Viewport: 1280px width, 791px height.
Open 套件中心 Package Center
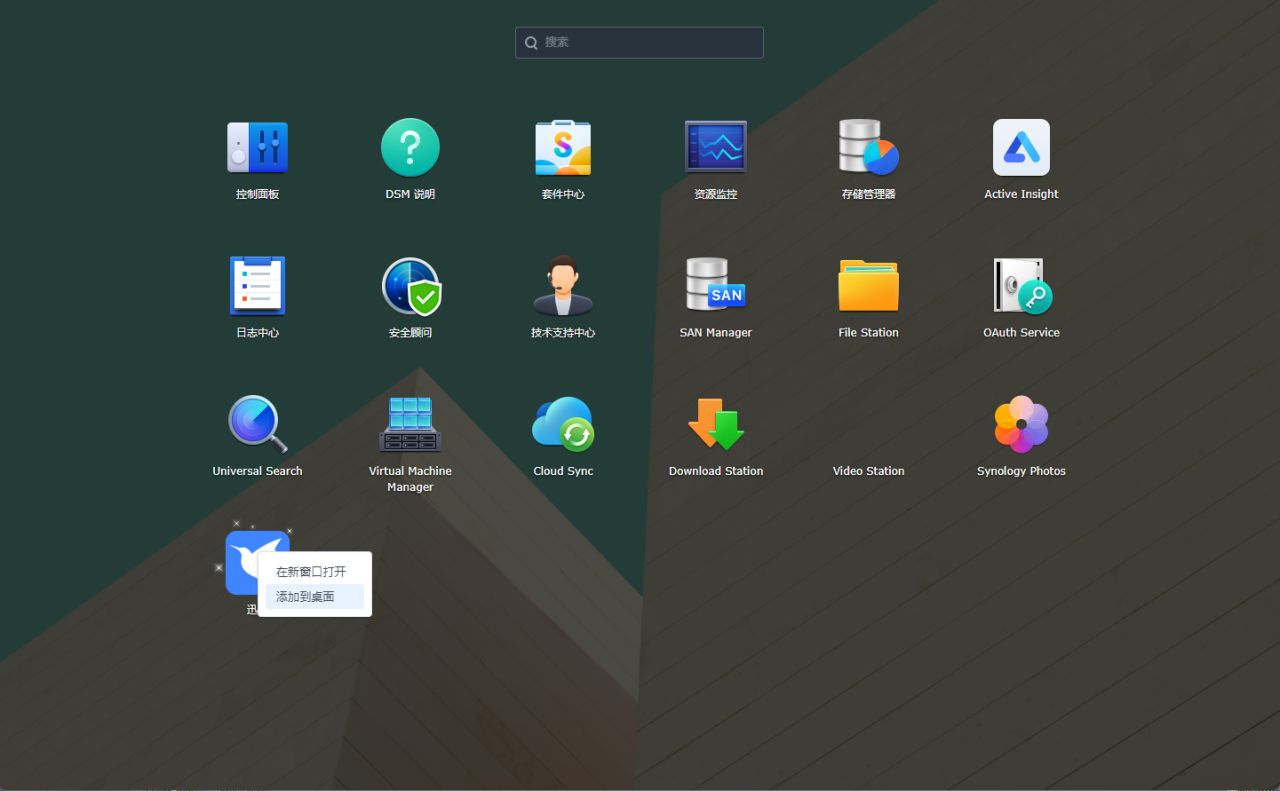[563, 147]
